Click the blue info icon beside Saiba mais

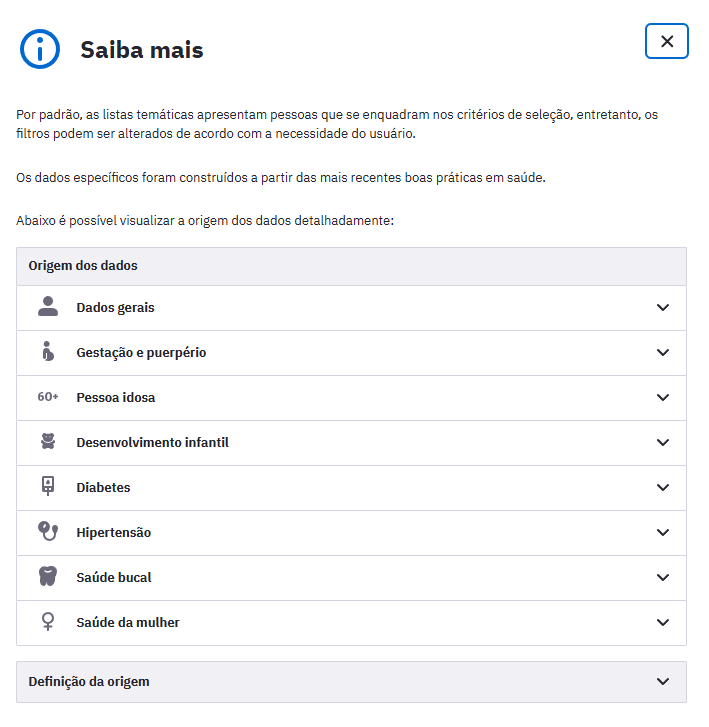tap(41, 48)
